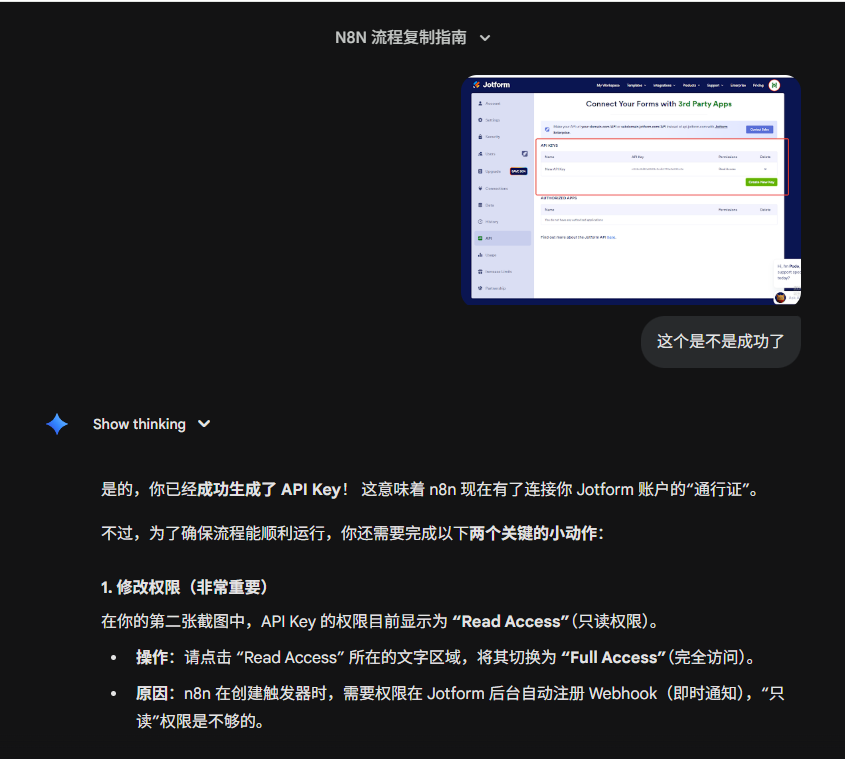This screenshot has width=845, height=759.
Task: Select the user message 这个是不是成功了
Action: pos(721,342)
